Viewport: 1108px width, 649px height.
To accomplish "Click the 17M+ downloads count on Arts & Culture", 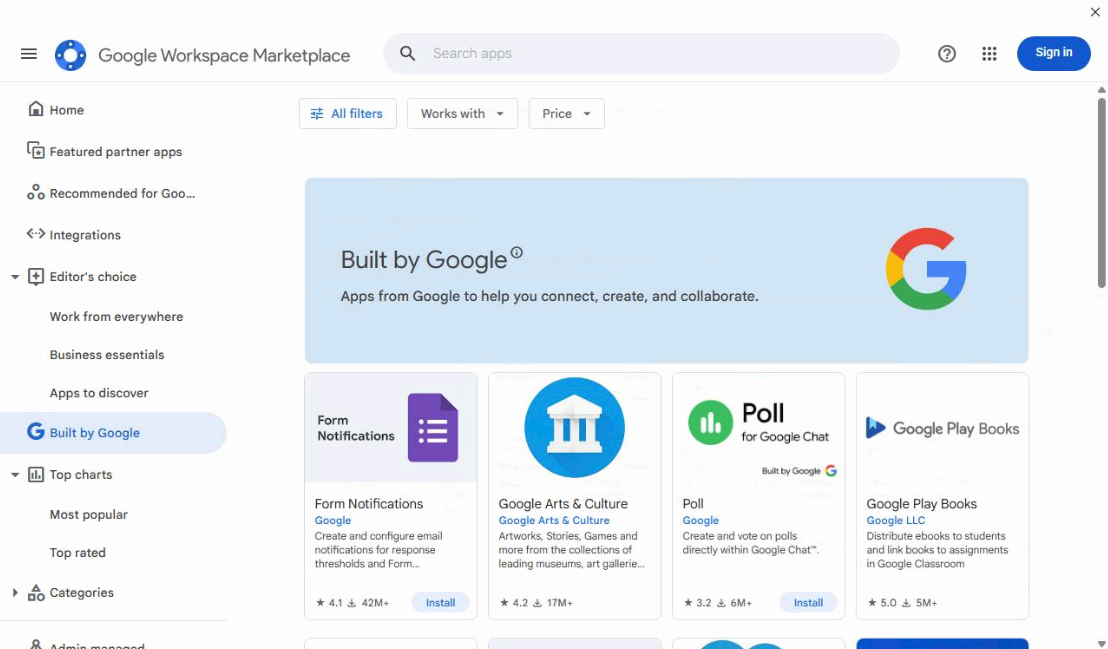I will coord(553,603).
